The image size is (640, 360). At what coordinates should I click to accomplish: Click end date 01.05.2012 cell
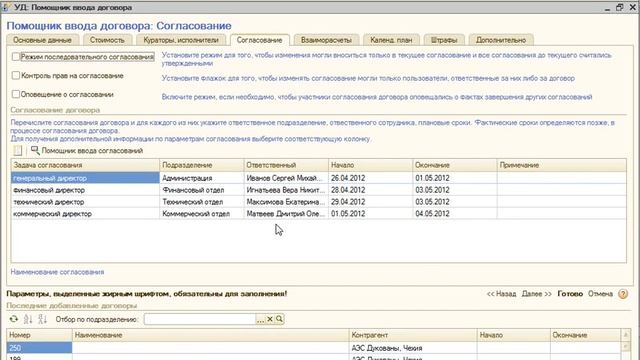pyautogui.click(x=455, y=178)
